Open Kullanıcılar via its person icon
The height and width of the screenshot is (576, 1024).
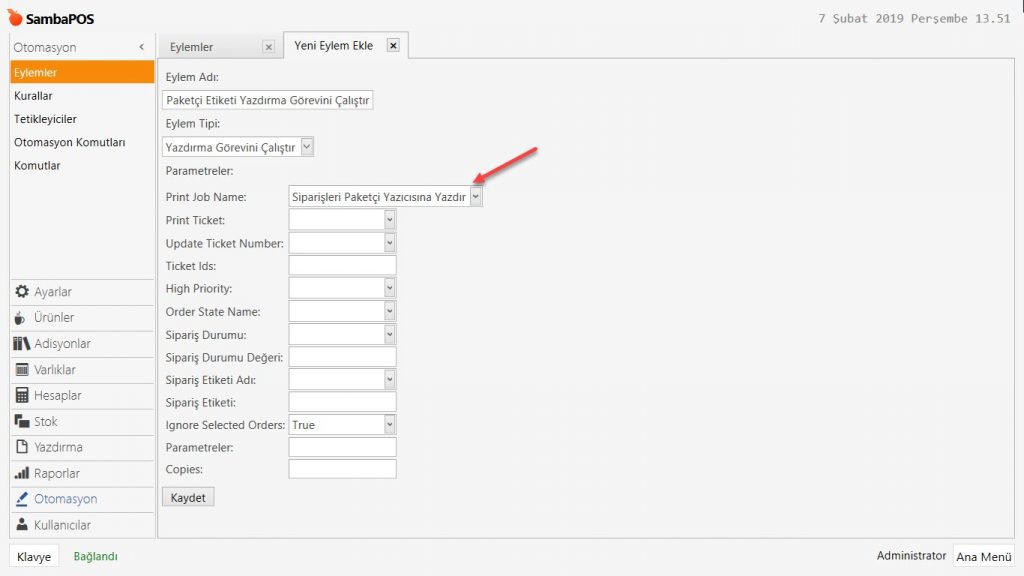pyautogui.click(x=22, y=526)
